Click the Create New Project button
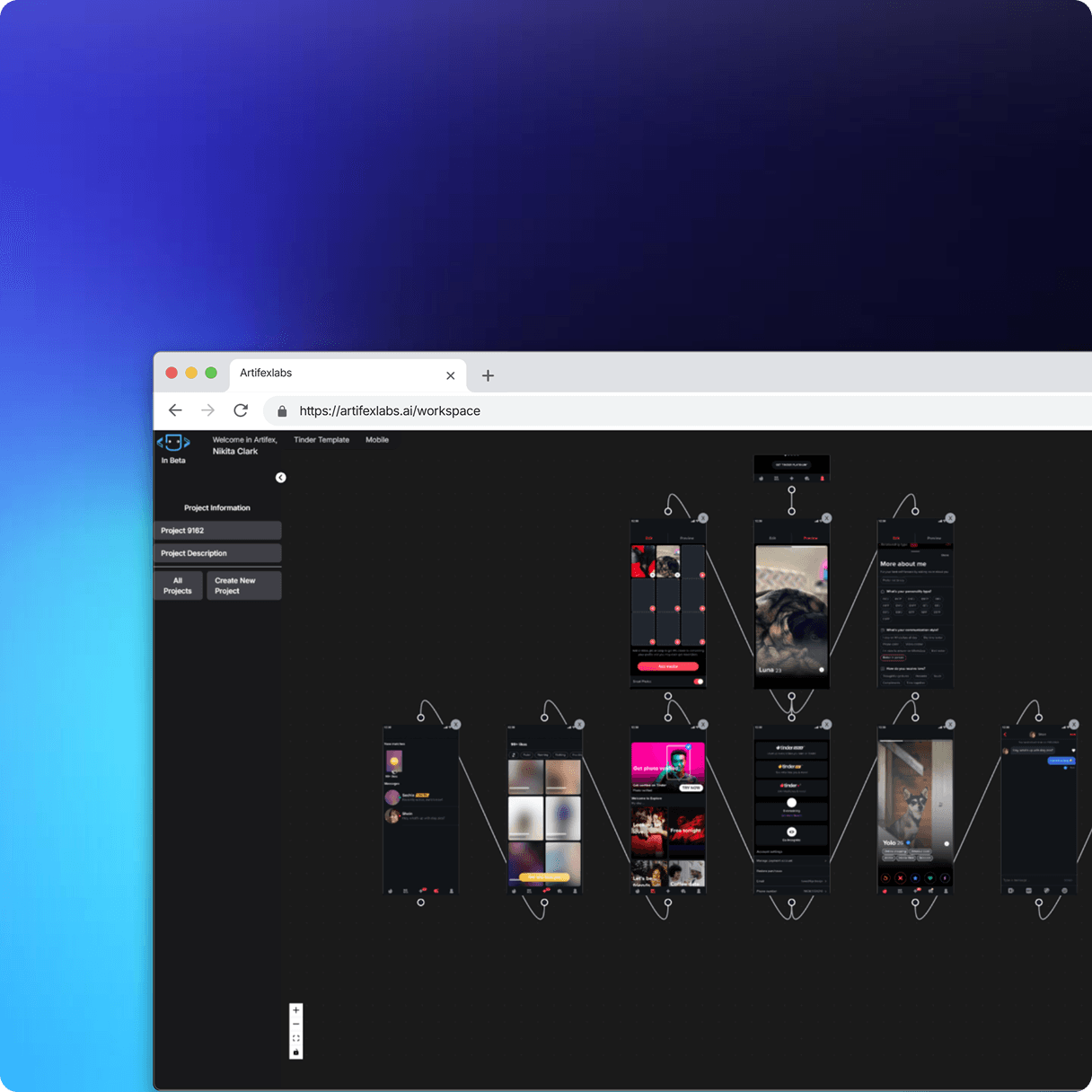 coord(242,586)
